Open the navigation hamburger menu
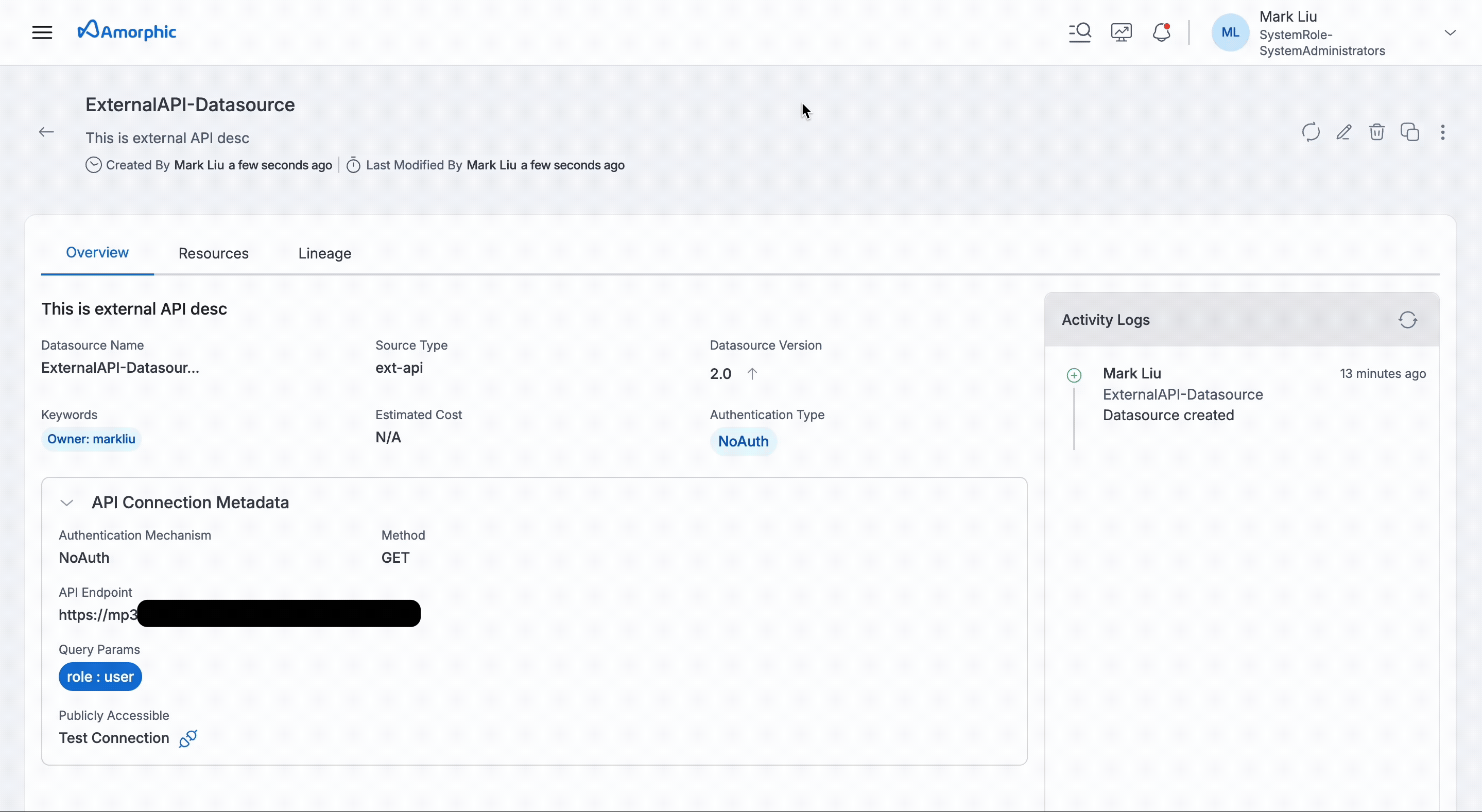This screenshot has height=812, width=1482. (x=41, y=32)
